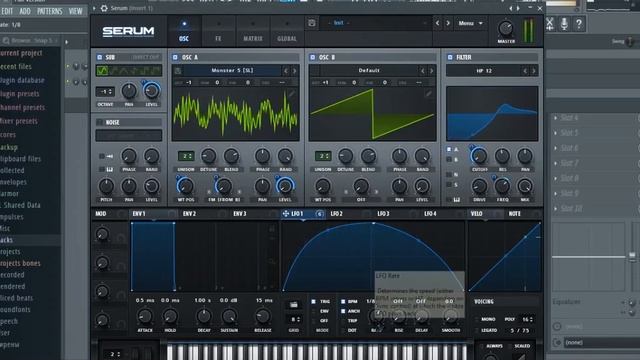This screenshot has height=360, width=640.
Task: Click the FL Studio scissors tool icon
Action: pyautogui.click(x=550, y=24)
